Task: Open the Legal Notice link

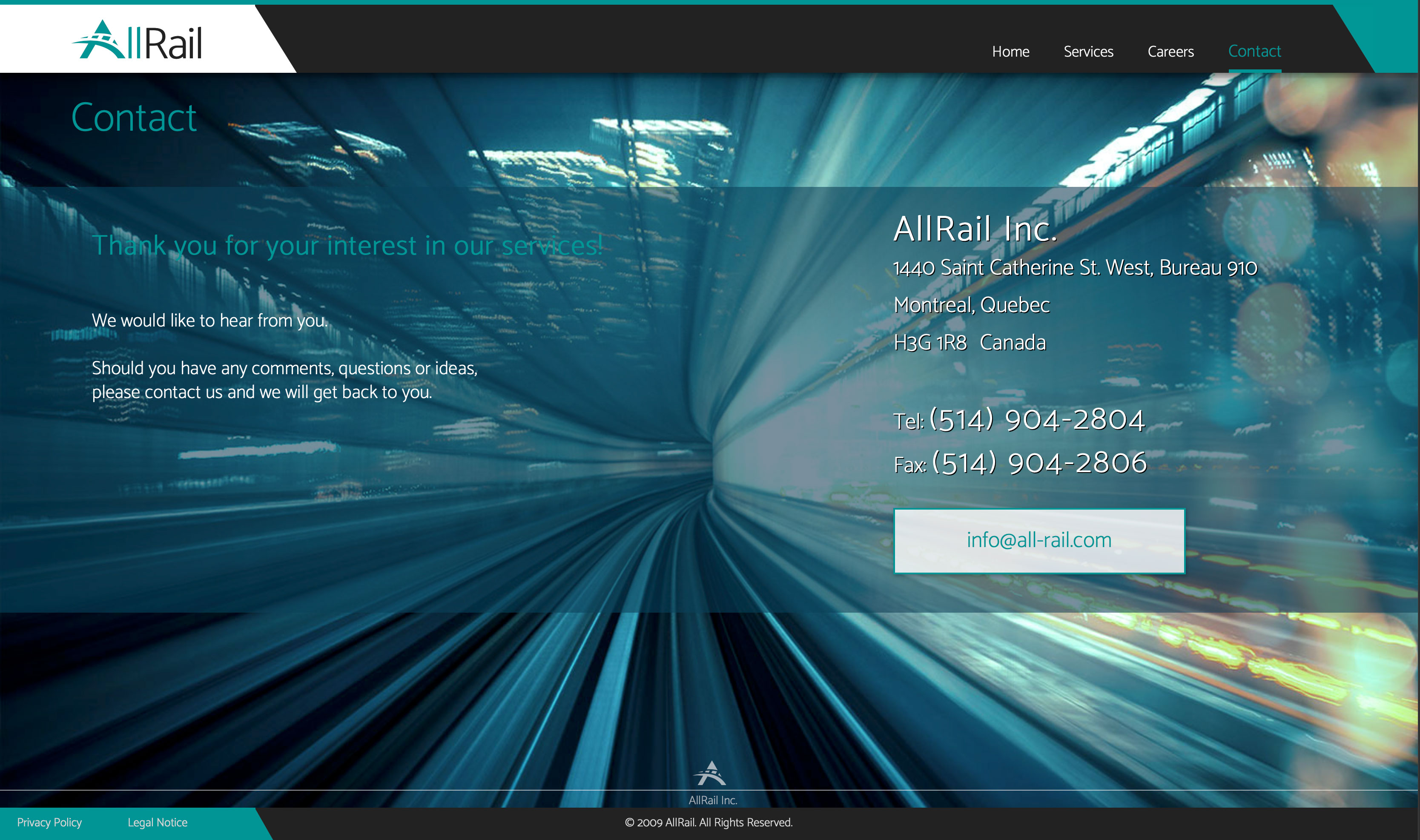Action: [158, 823]
